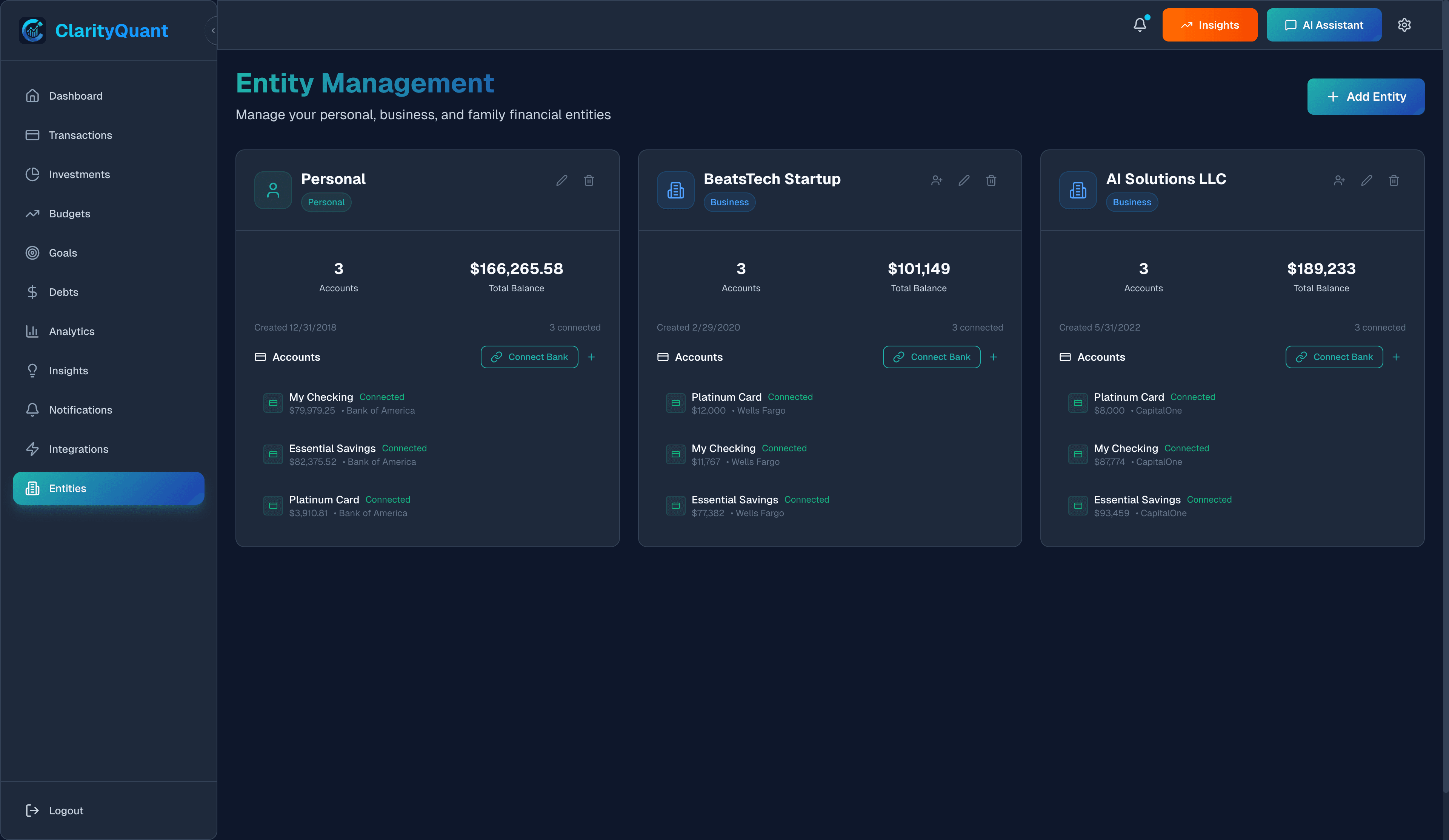Delete the Personal entity
1449x840 pixels.
click(589, 180)
